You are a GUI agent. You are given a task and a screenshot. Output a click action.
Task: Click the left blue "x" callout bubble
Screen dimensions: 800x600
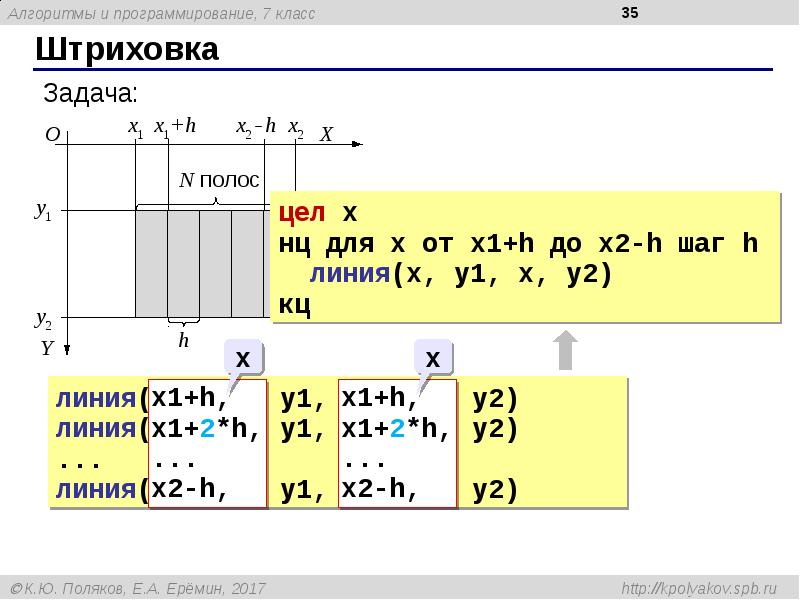[x=243, y=358]
